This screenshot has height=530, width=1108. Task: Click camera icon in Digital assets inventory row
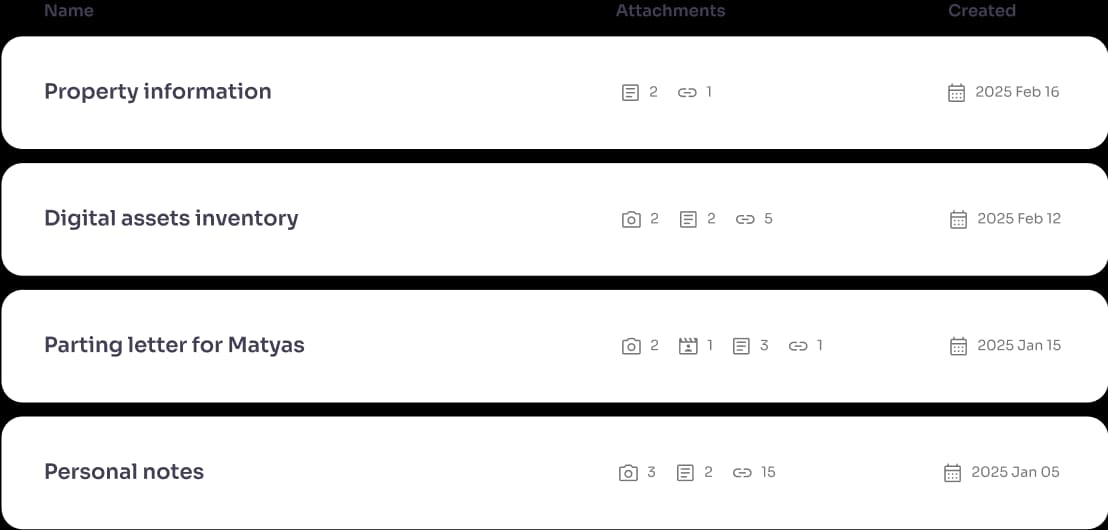tap(631, 220)
